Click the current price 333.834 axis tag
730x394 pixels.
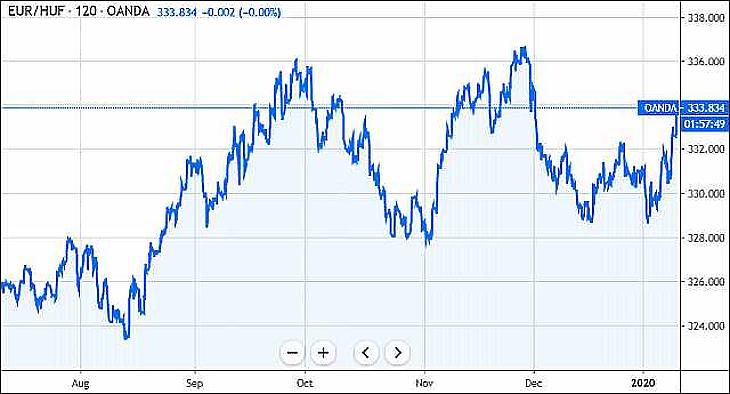tap(705, 108)
